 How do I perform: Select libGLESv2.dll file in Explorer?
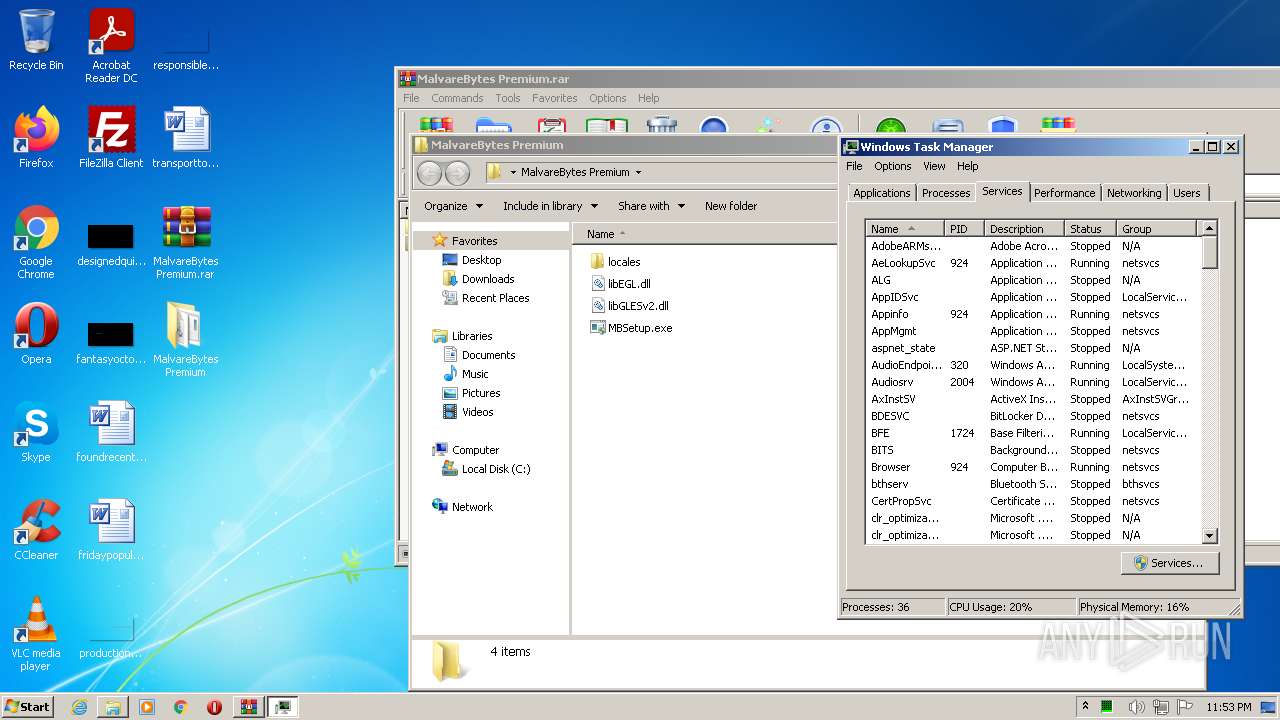point(630,305)
